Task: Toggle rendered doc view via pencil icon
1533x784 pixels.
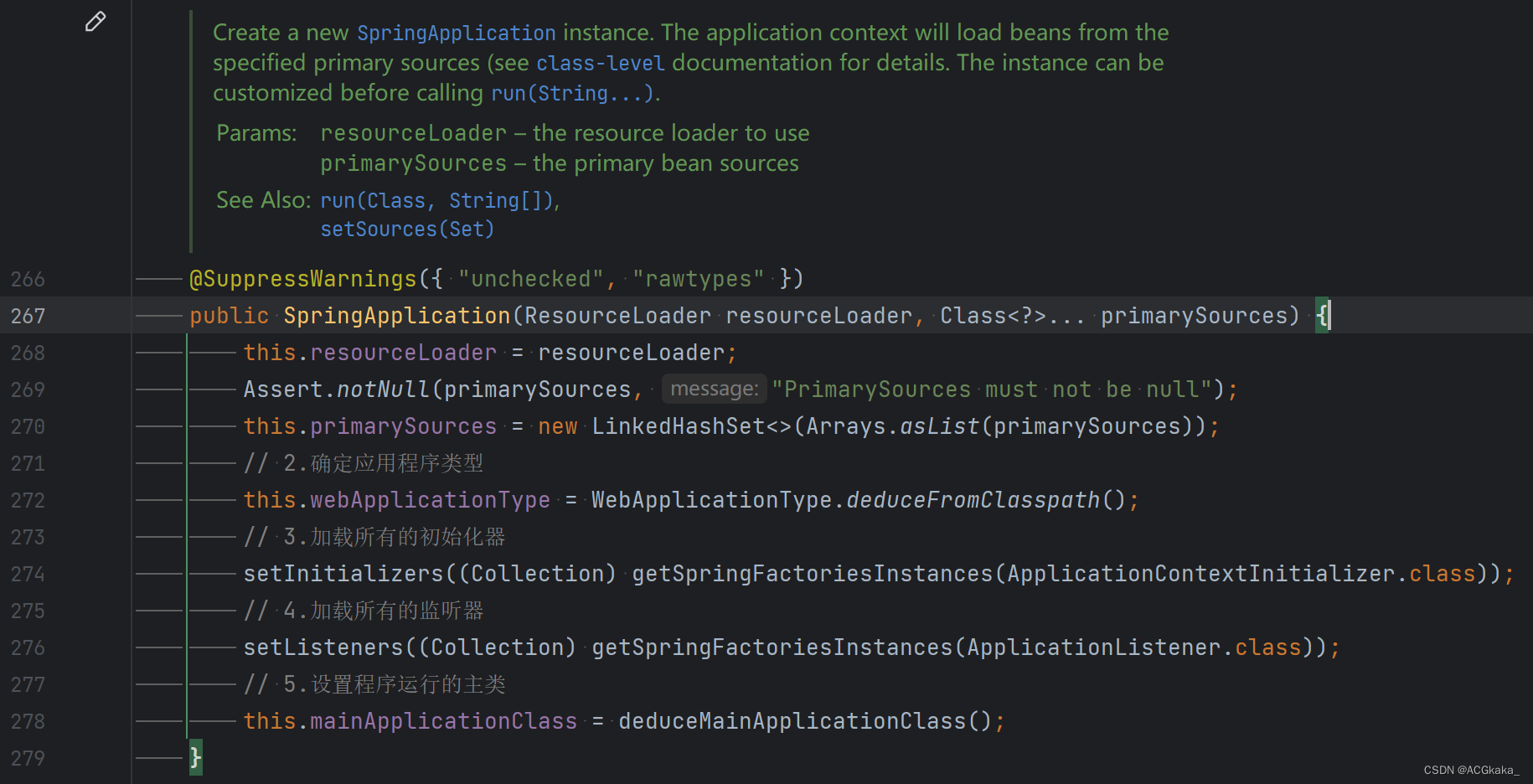Action: (x=95, y=22)
